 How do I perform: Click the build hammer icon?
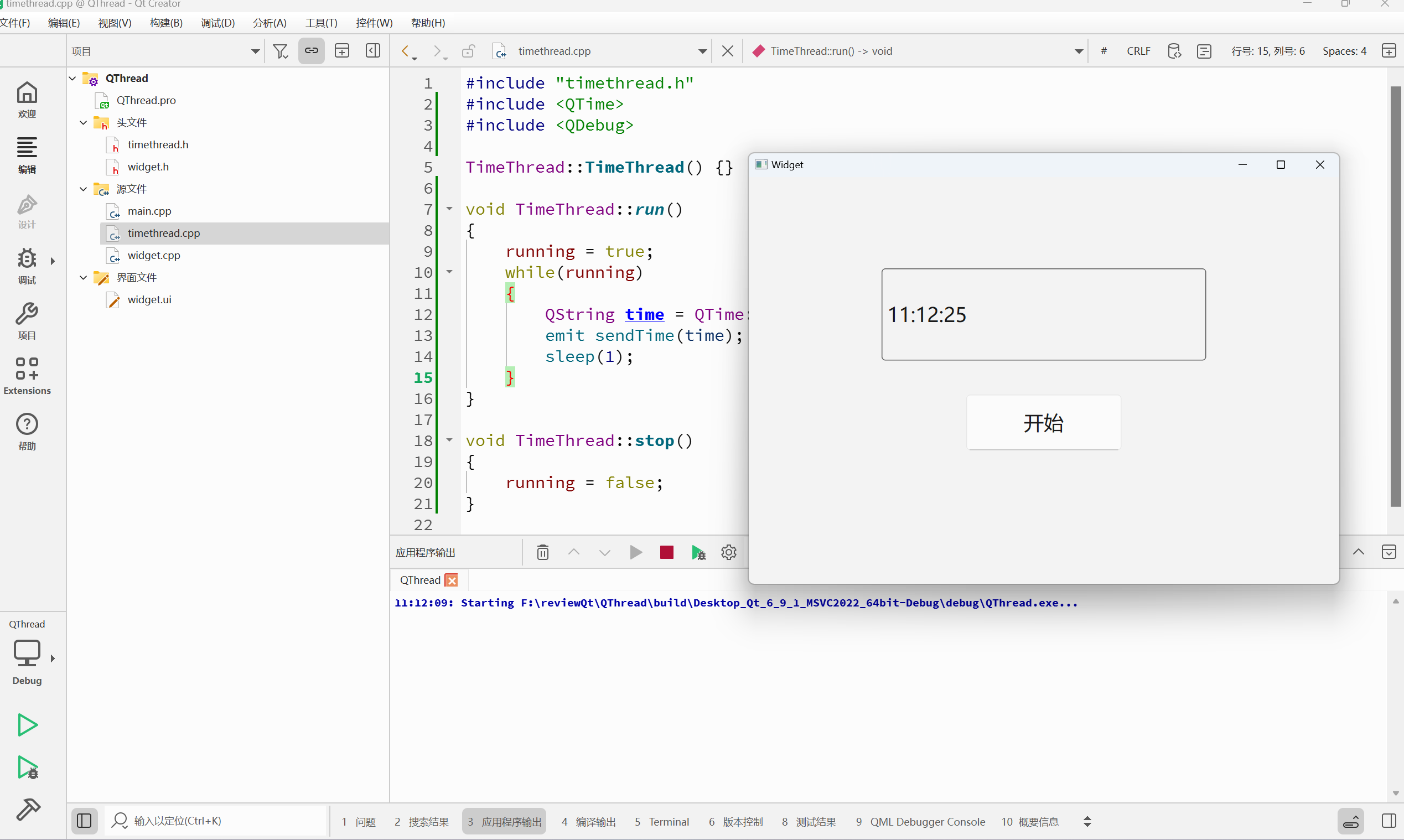pyautogui.click(x=27, y=810)
